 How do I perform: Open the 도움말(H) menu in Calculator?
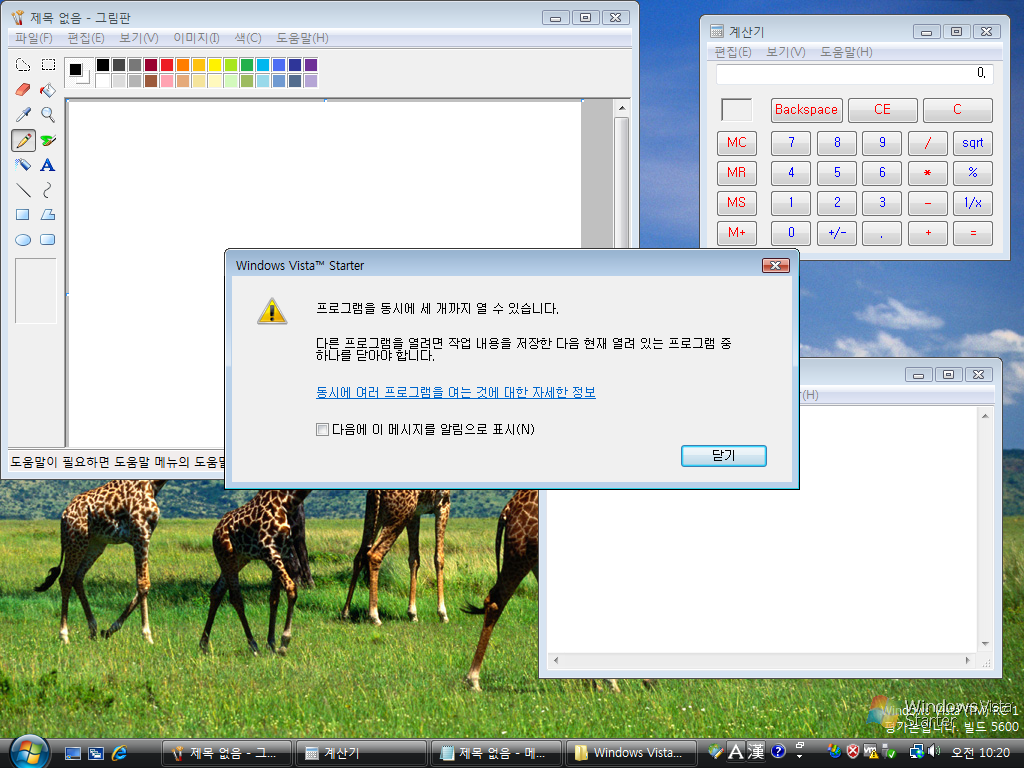(x=846, y=52)
